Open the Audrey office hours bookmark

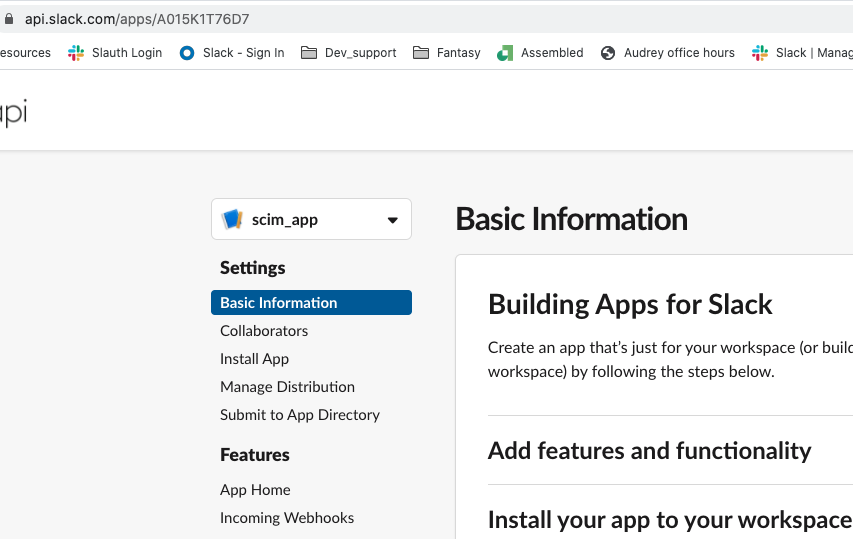[667, 53]
